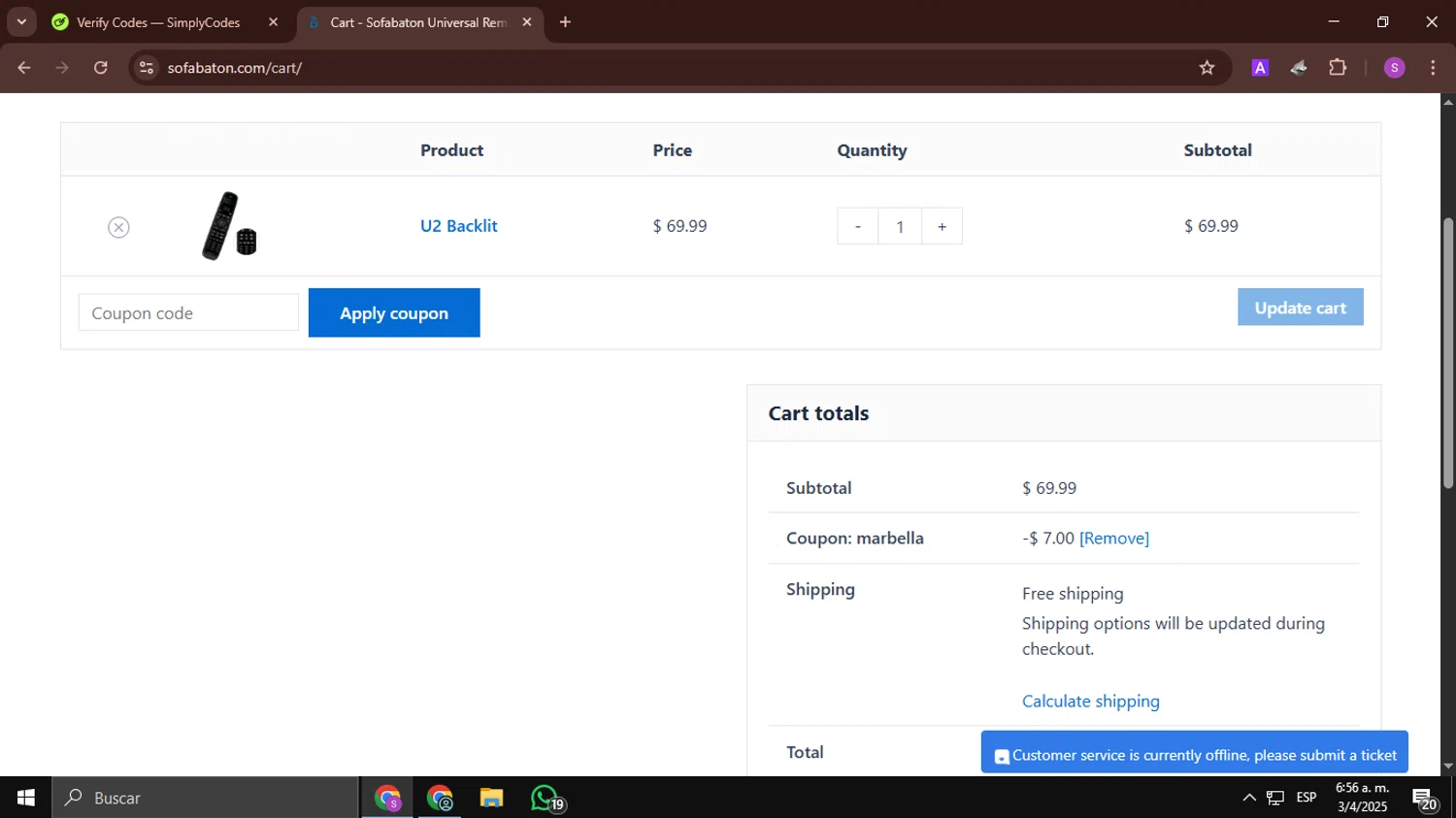Close the Verify Codes SimplyCodes tab
Image resolution: width=1456 pixels, height=818 pixels.
pyautogui.click(x=273, y=22)
